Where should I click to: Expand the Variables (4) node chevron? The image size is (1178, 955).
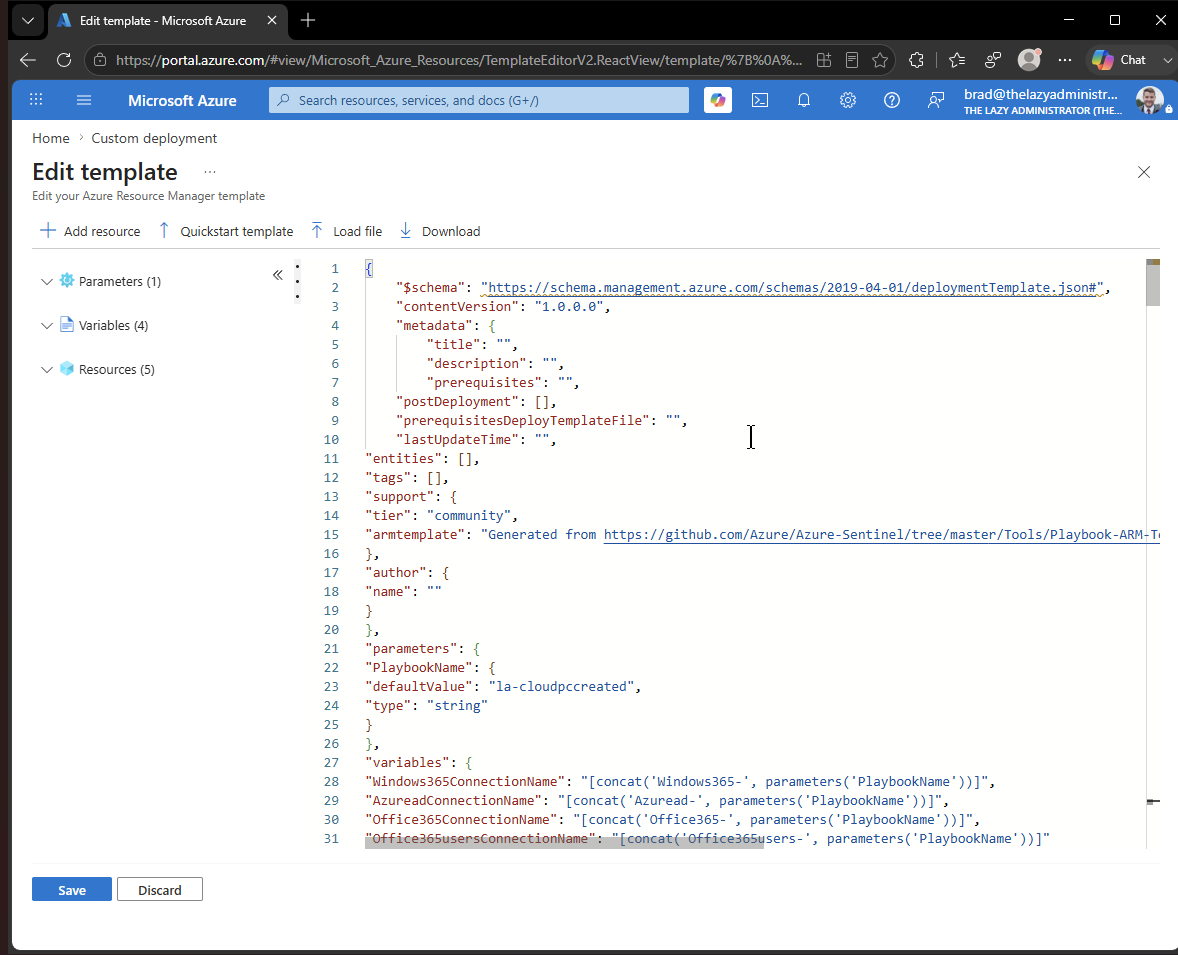click(47, 325)
